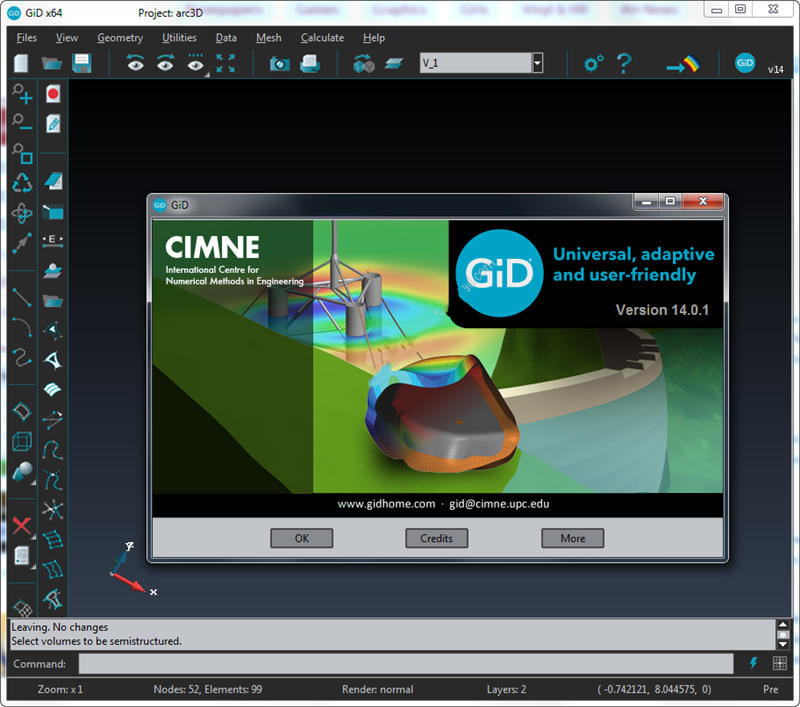Go to previous view using left-arrow eye icon

pos(135,63)
